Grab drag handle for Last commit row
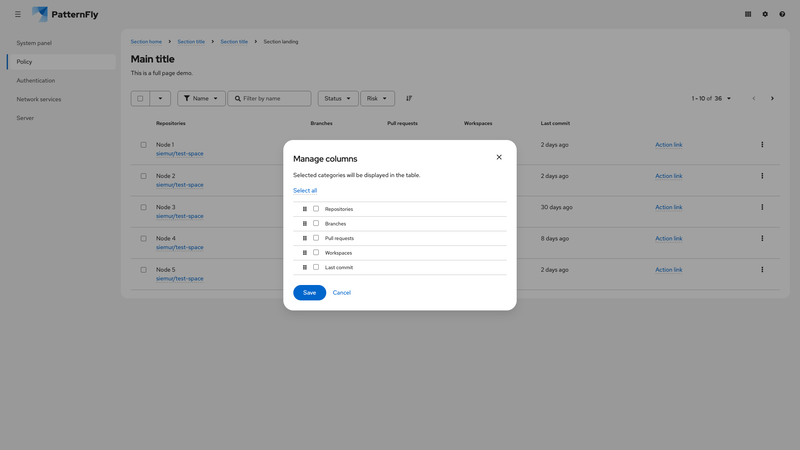Viewport: 800px width, 450px height. pyautogui.click(x=305, y=267)
